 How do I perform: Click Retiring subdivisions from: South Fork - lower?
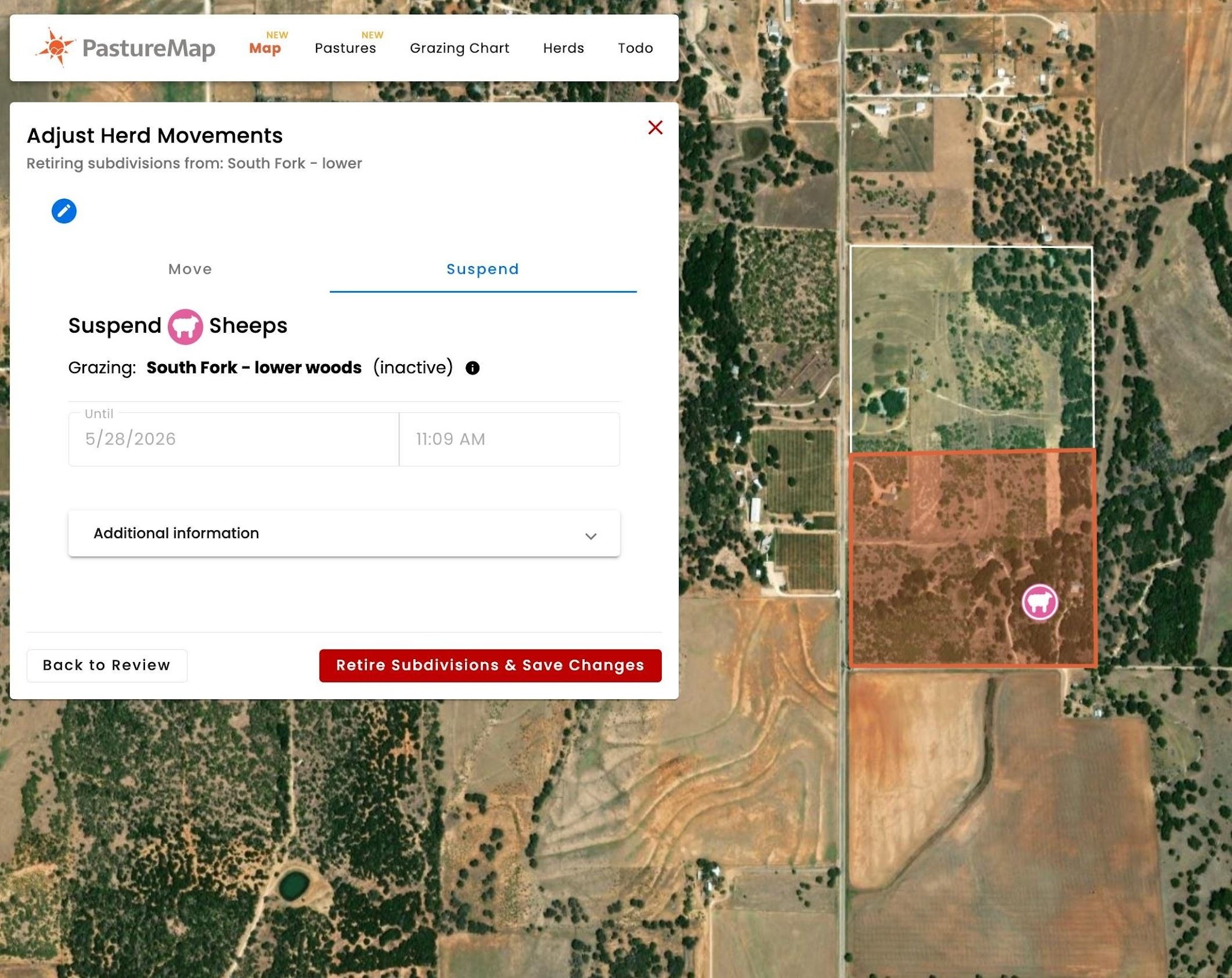click(x=194, y=164)
